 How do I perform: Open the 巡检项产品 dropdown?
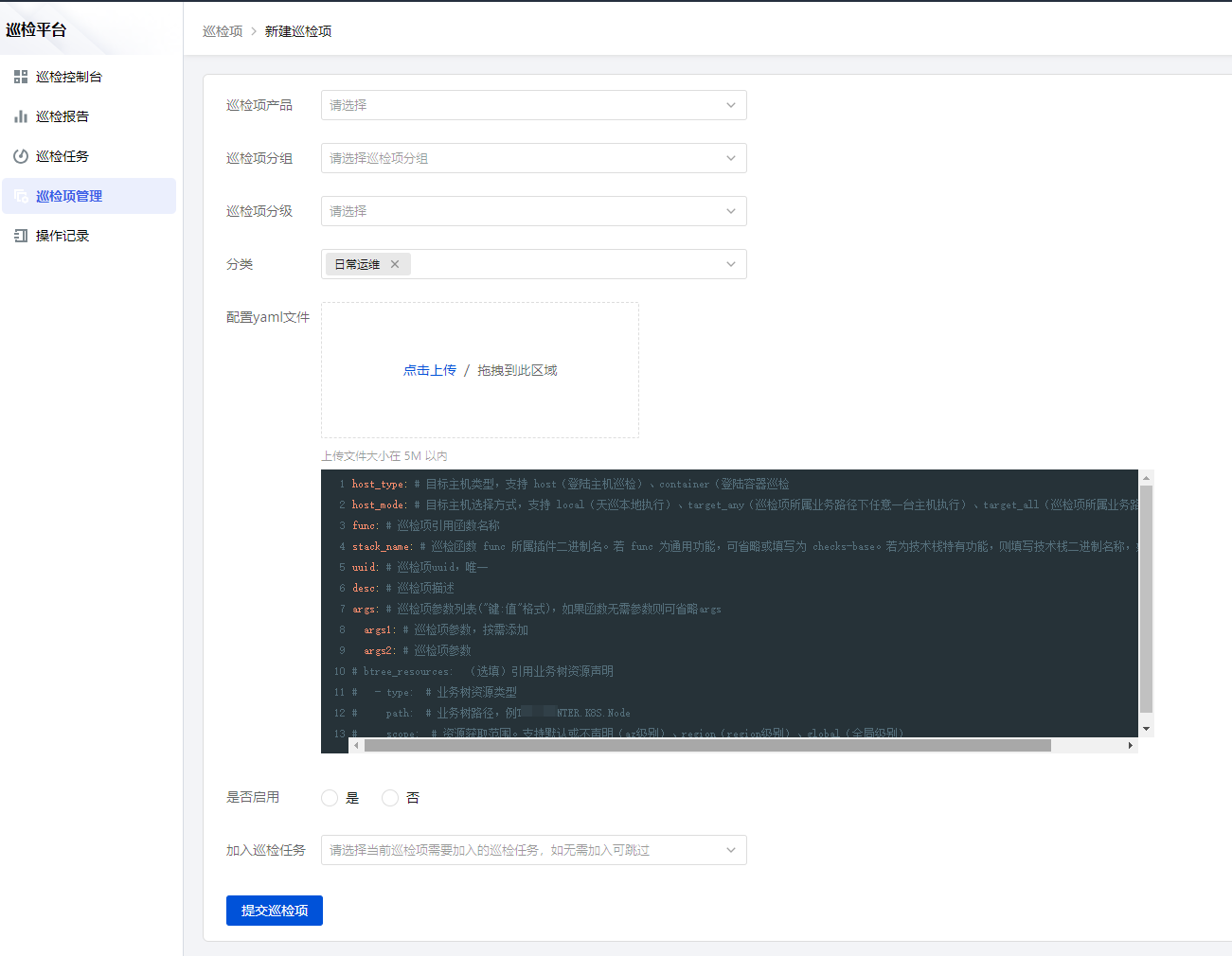pos(533,105)
